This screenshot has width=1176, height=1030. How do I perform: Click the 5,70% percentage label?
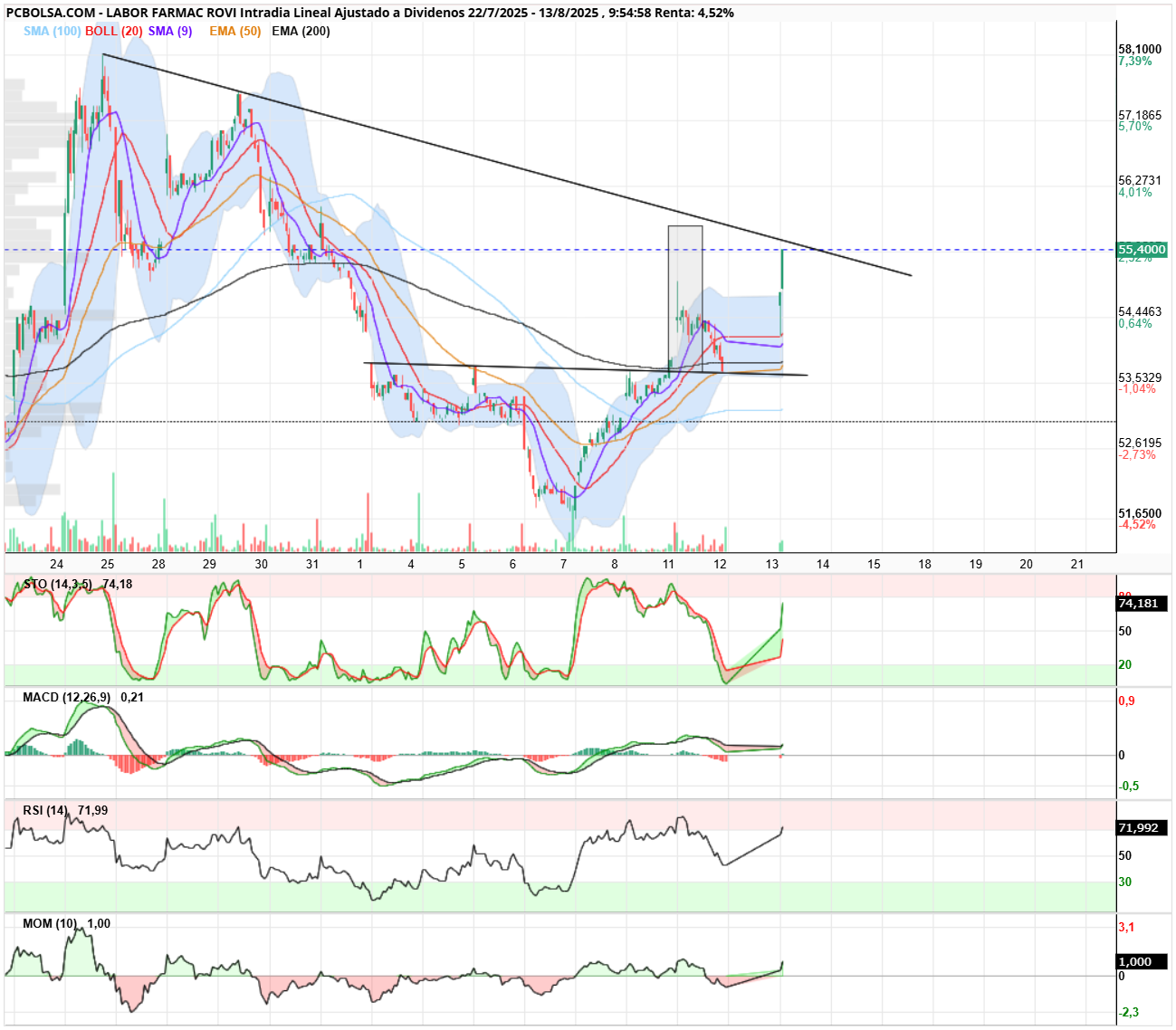[x=1135, y=127]
